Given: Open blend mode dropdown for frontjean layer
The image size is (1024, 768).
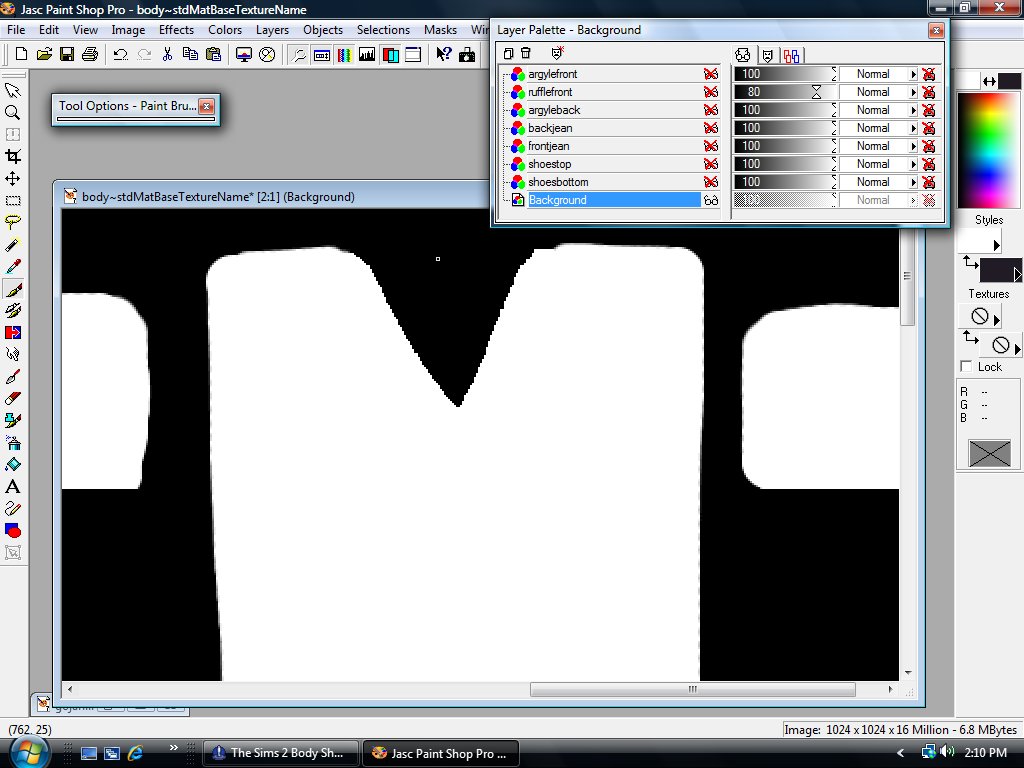Looking at the screenshot, I should tap(914, 146).
